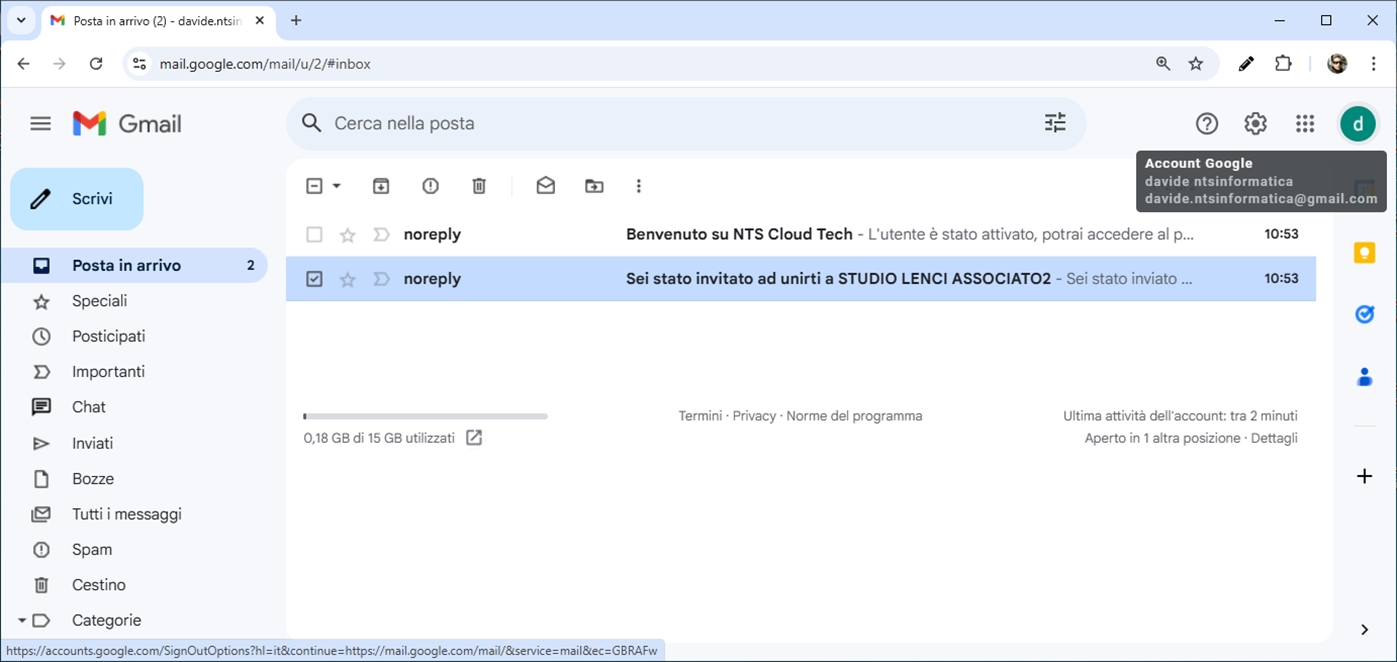The image size is (1397, 662).
Task: Open the Dettagli account activity link
Action: [x=1274, y=438]
